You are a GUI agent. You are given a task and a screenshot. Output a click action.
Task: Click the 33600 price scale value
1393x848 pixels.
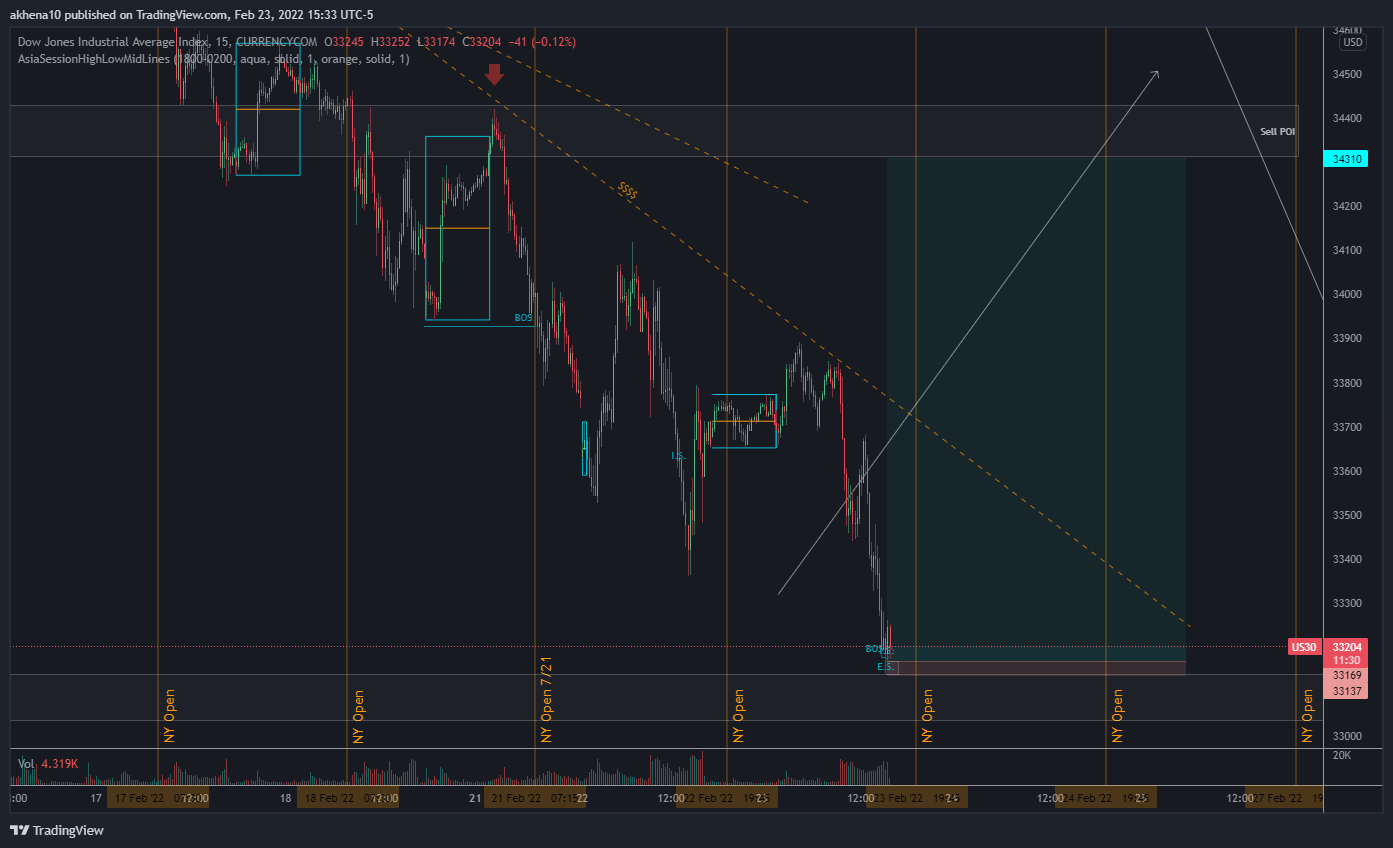pyautogui.click(x=1345, y=471)
